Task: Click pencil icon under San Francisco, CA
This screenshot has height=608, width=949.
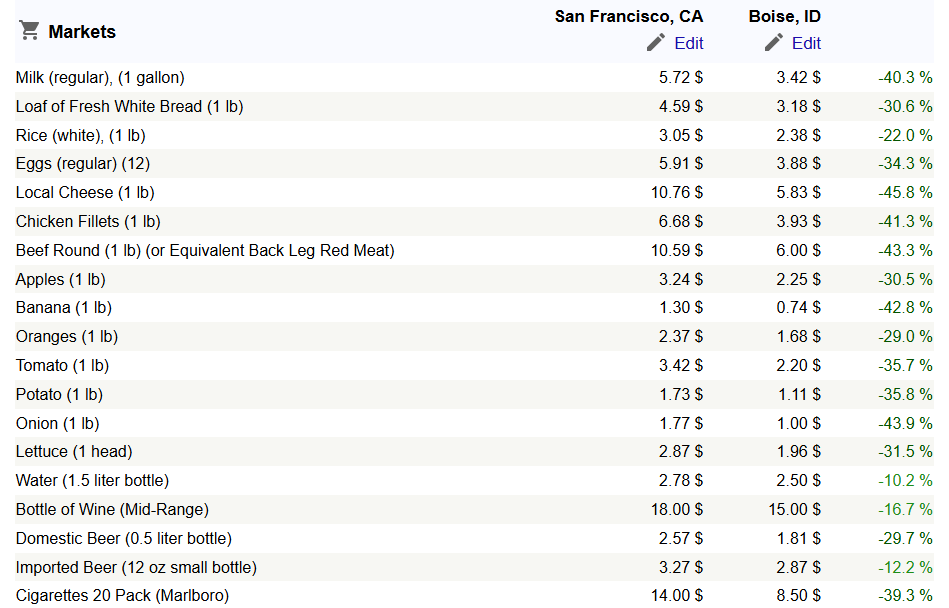Action: [655, 43]
